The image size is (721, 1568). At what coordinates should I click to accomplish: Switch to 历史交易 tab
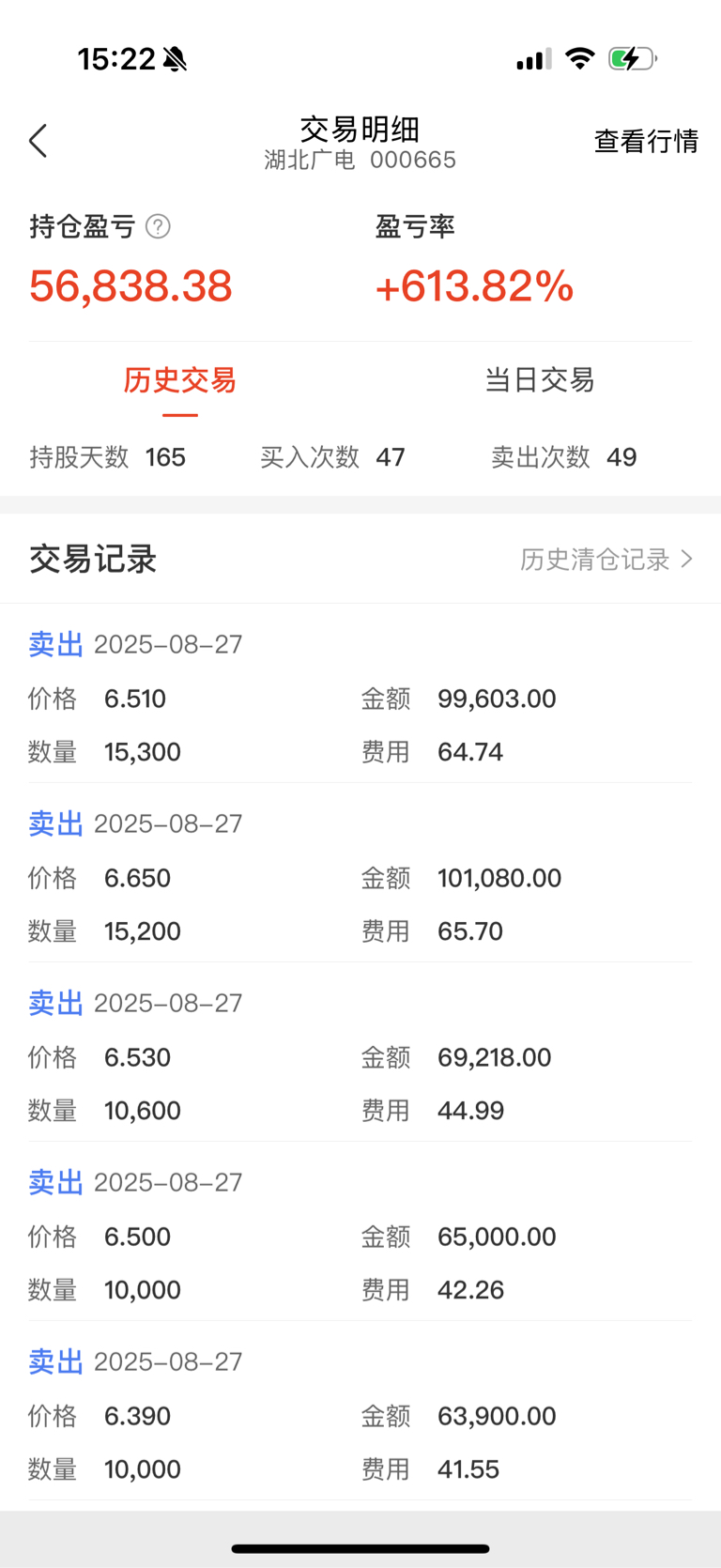[179, 380]
